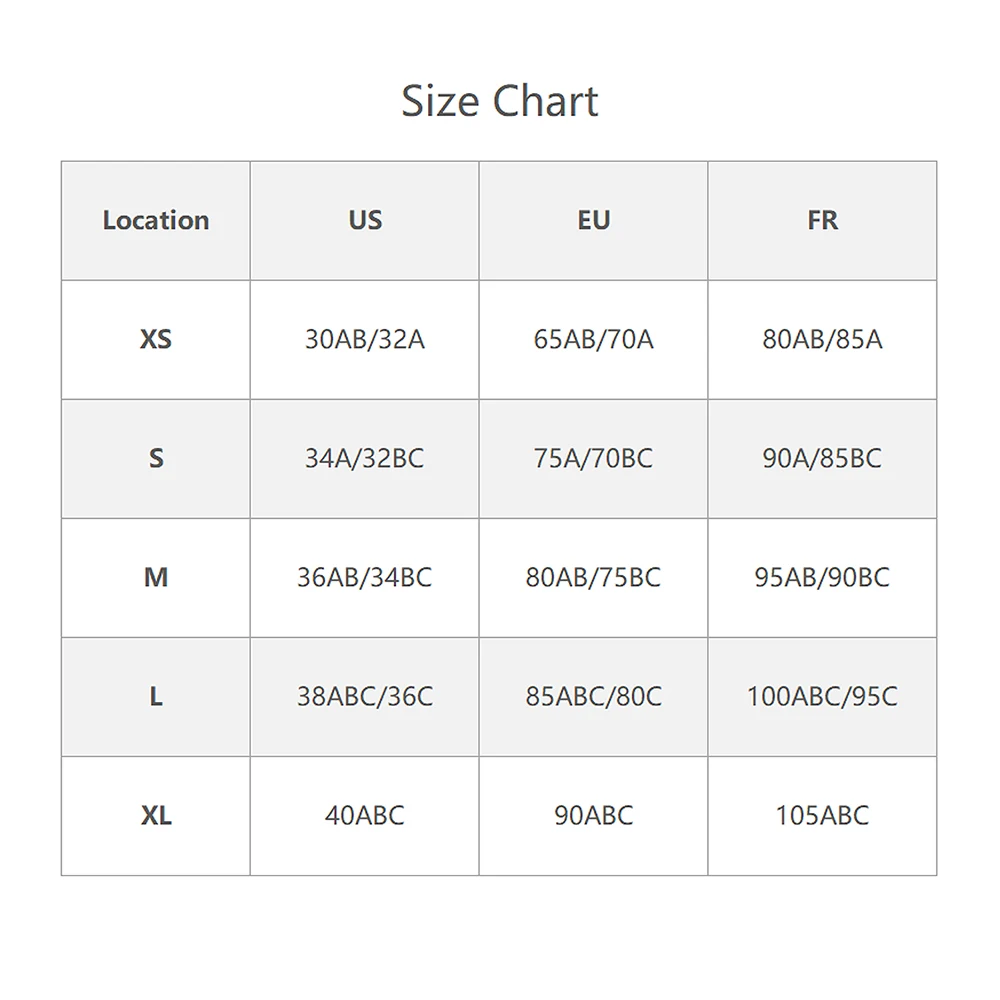This screenshot has height=1000, width=1000.
Task: Select the Location column header
Action: pyautogui.click(x=156, y=220)
